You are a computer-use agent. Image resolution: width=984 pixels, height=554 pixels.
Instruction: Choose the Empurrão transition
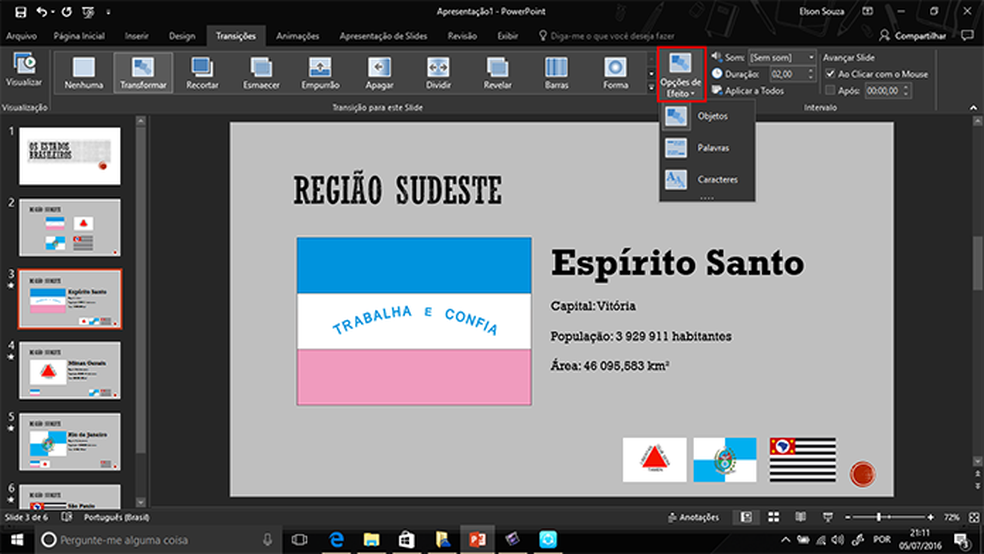click(320, 73)
